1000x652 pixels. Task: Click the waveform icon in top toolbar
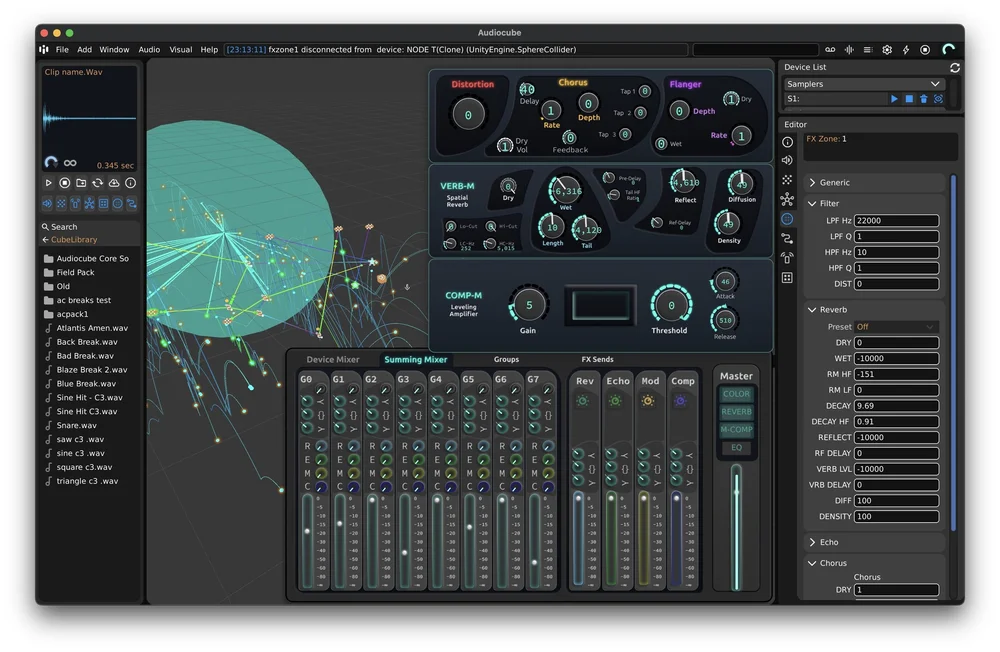coord(849,49)
